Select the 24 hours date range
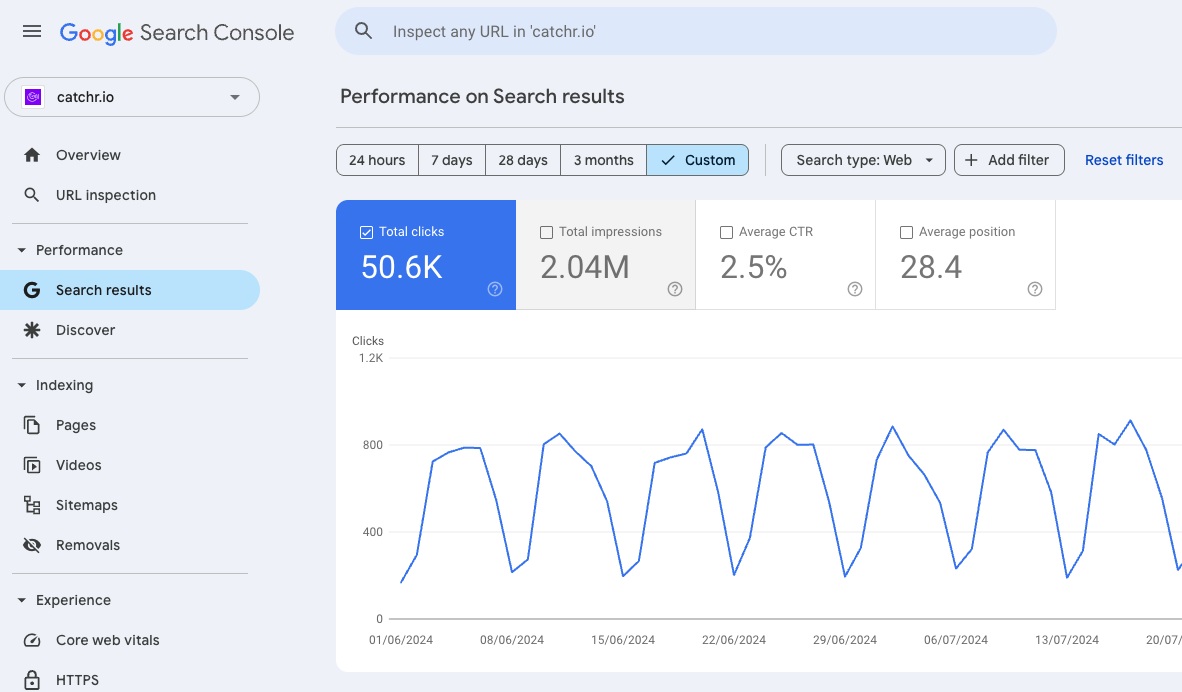This screenshot has height=692, width=1182. 377,161
